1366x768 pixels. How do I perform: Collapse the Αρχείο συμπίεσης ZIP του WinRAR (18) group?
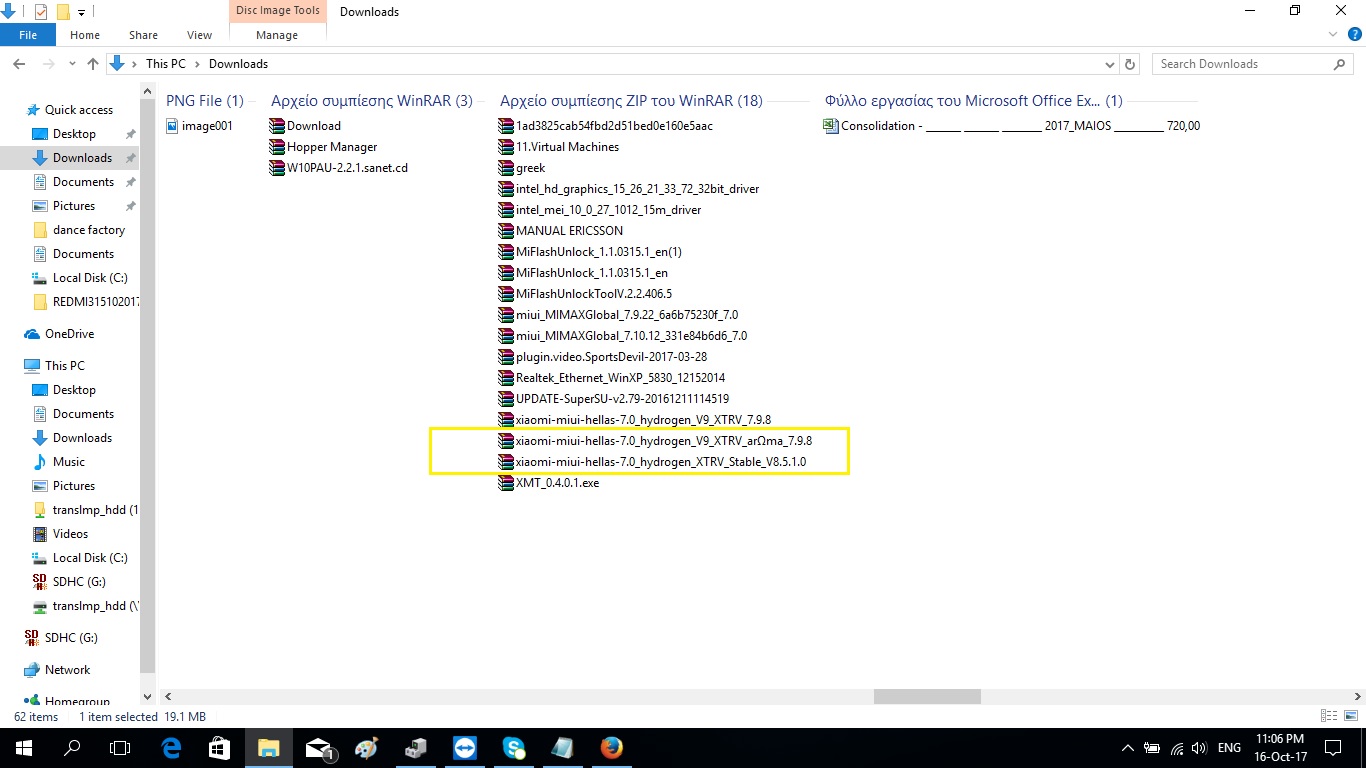631,101
